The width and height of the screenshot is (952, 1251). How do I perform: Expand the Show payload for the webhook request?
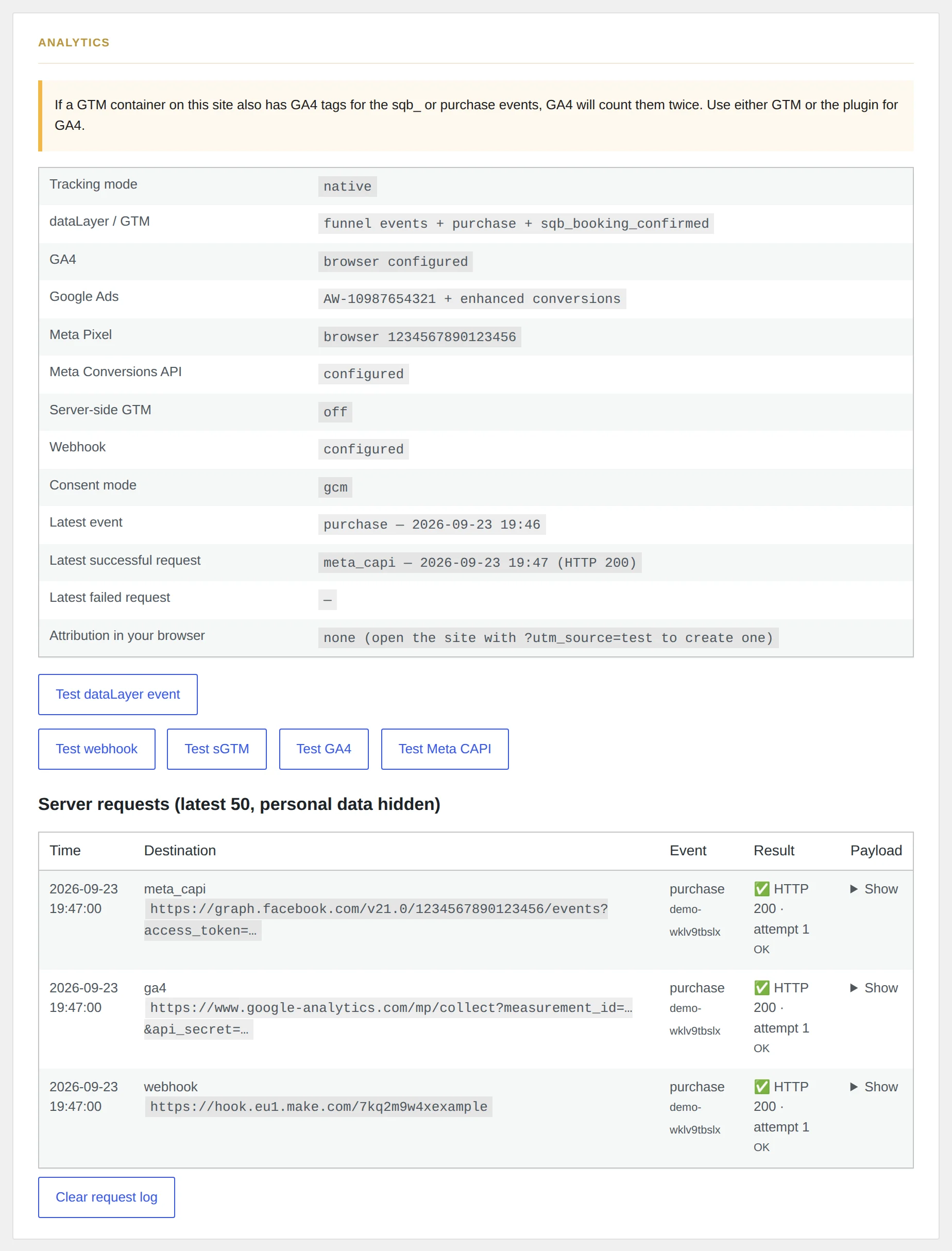pyautogui.click(x=874, y=1087)
